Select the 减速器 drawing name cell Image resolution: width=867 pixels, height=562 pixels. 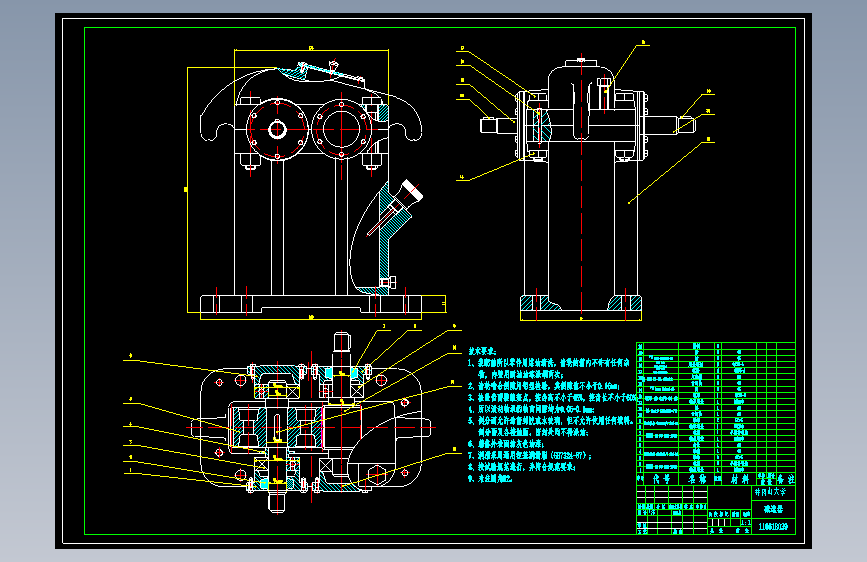(x=774, y=509)
